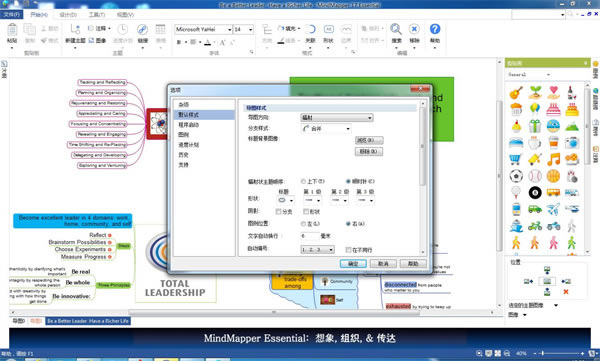Click the New Topic (新建主题) icon
600x361 pixels.
(75, 29)
